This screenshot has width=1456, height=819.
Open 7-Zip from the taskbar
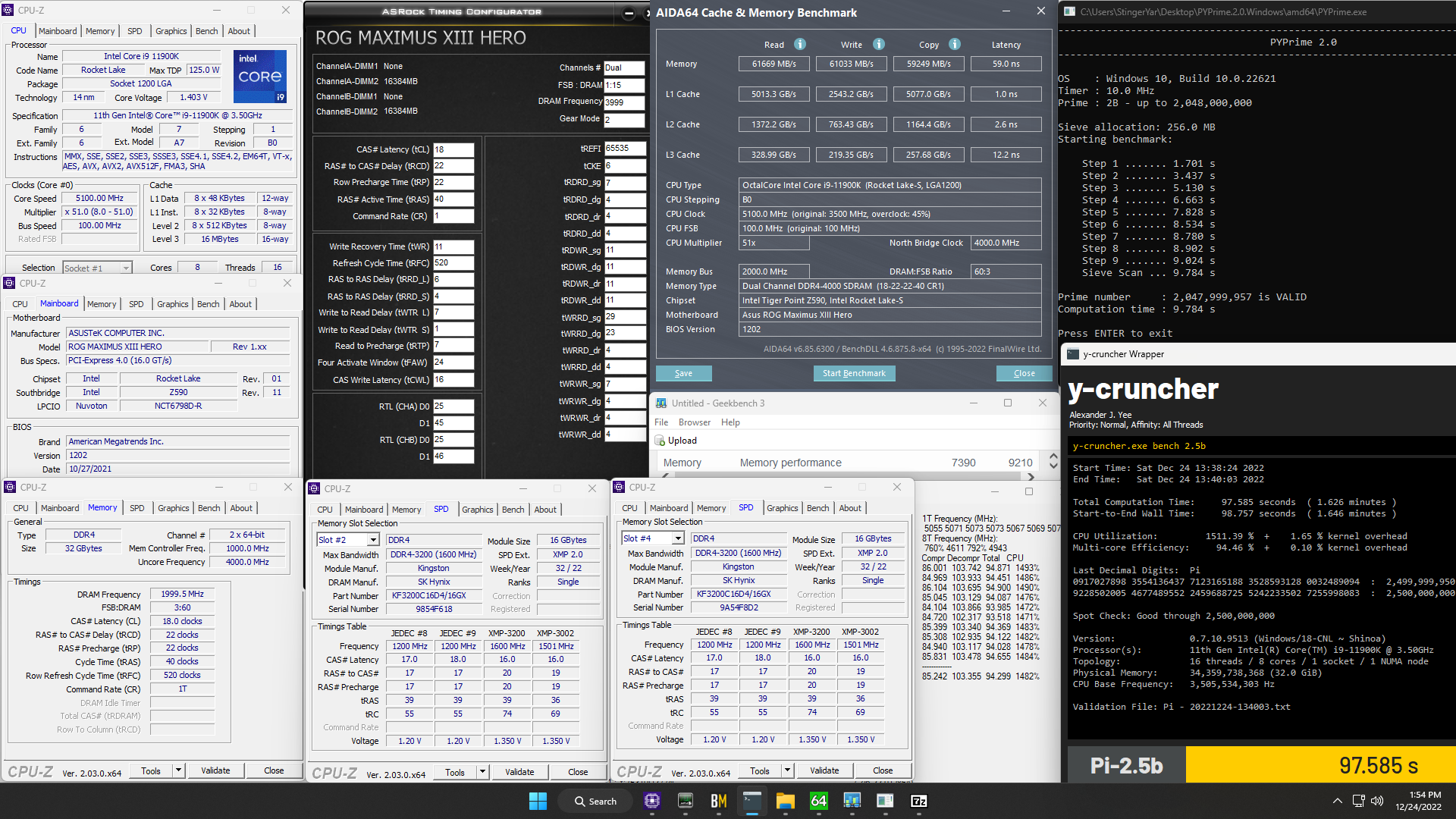(918, 801)
